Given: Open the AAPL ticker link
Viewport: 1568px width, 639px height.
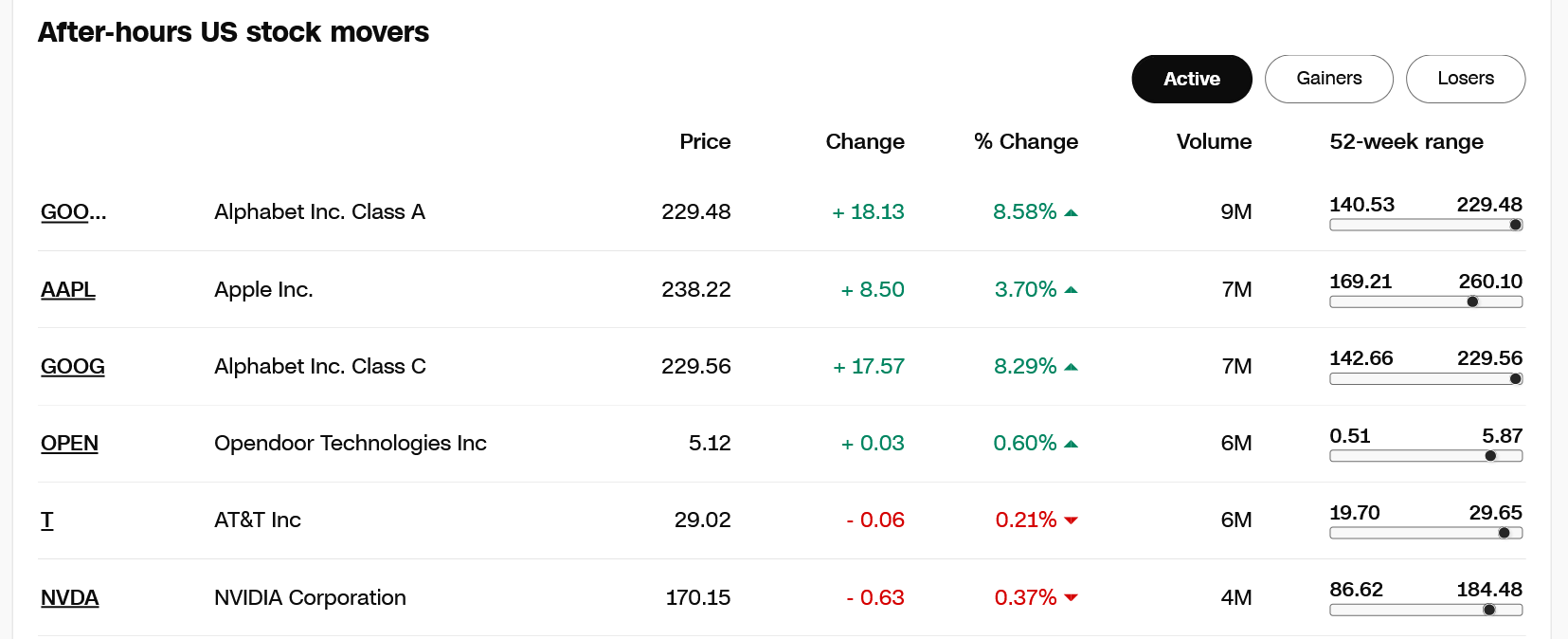Looking at the screenshot, I should coord(68,289).
